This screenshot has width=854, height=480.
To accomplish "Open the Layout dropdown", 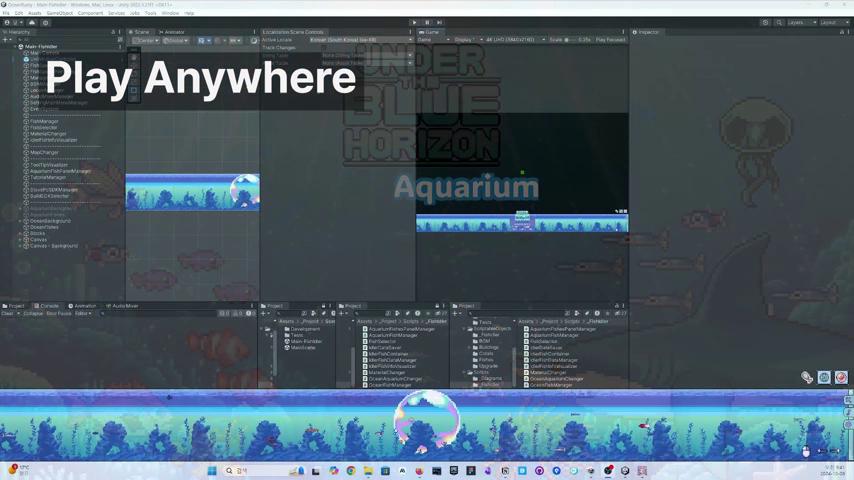I will pyautogui.click(x=830, y=22).
